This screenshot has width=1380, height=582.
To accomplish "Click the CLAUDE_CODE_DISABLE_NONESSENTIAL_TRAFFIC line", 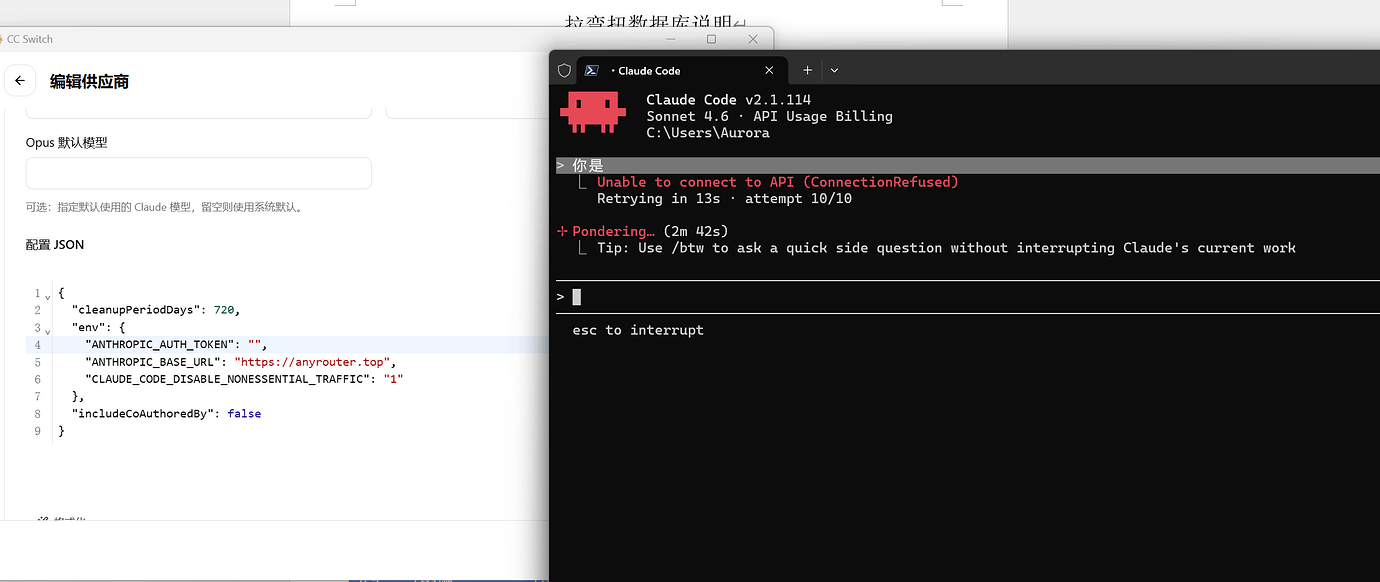I will [244, 379].
